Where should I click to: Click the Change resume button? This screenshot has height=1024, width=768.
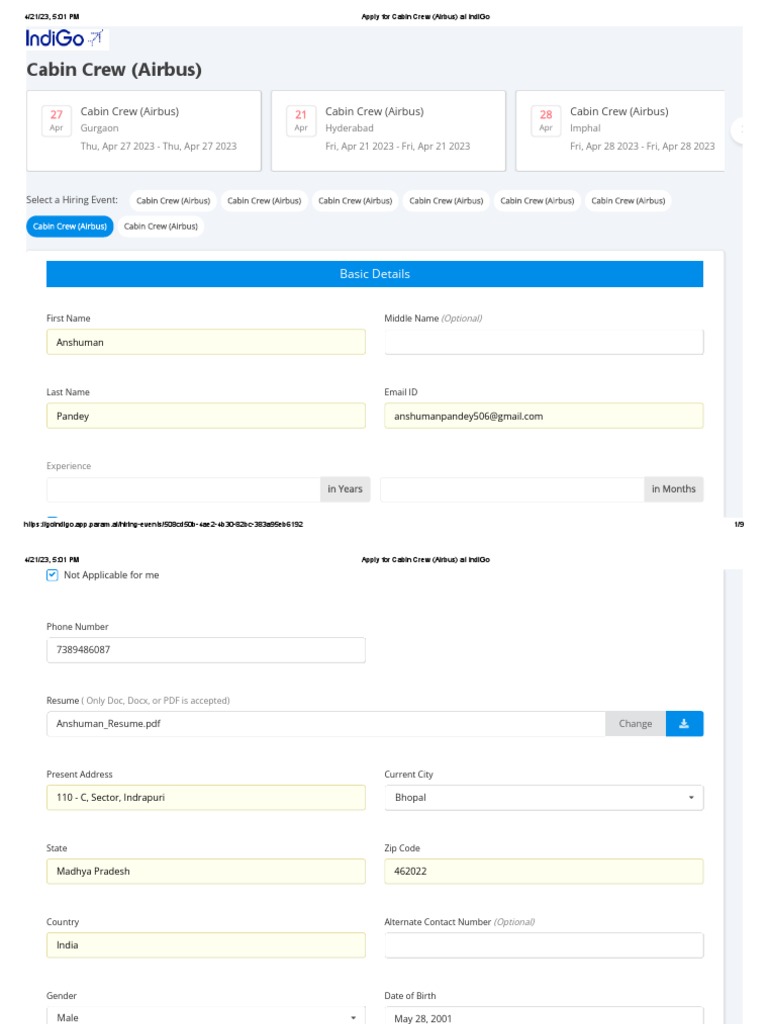(x=635, y=724)
